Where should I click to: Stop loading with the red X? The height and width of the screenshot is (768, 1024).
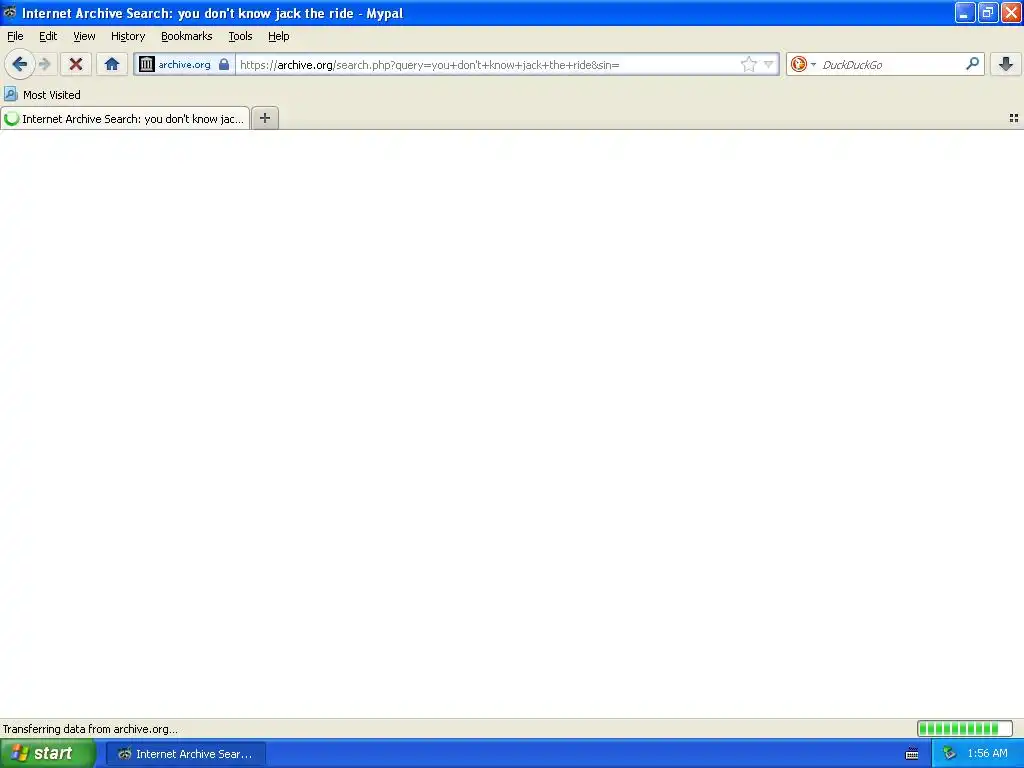point(76,64)
